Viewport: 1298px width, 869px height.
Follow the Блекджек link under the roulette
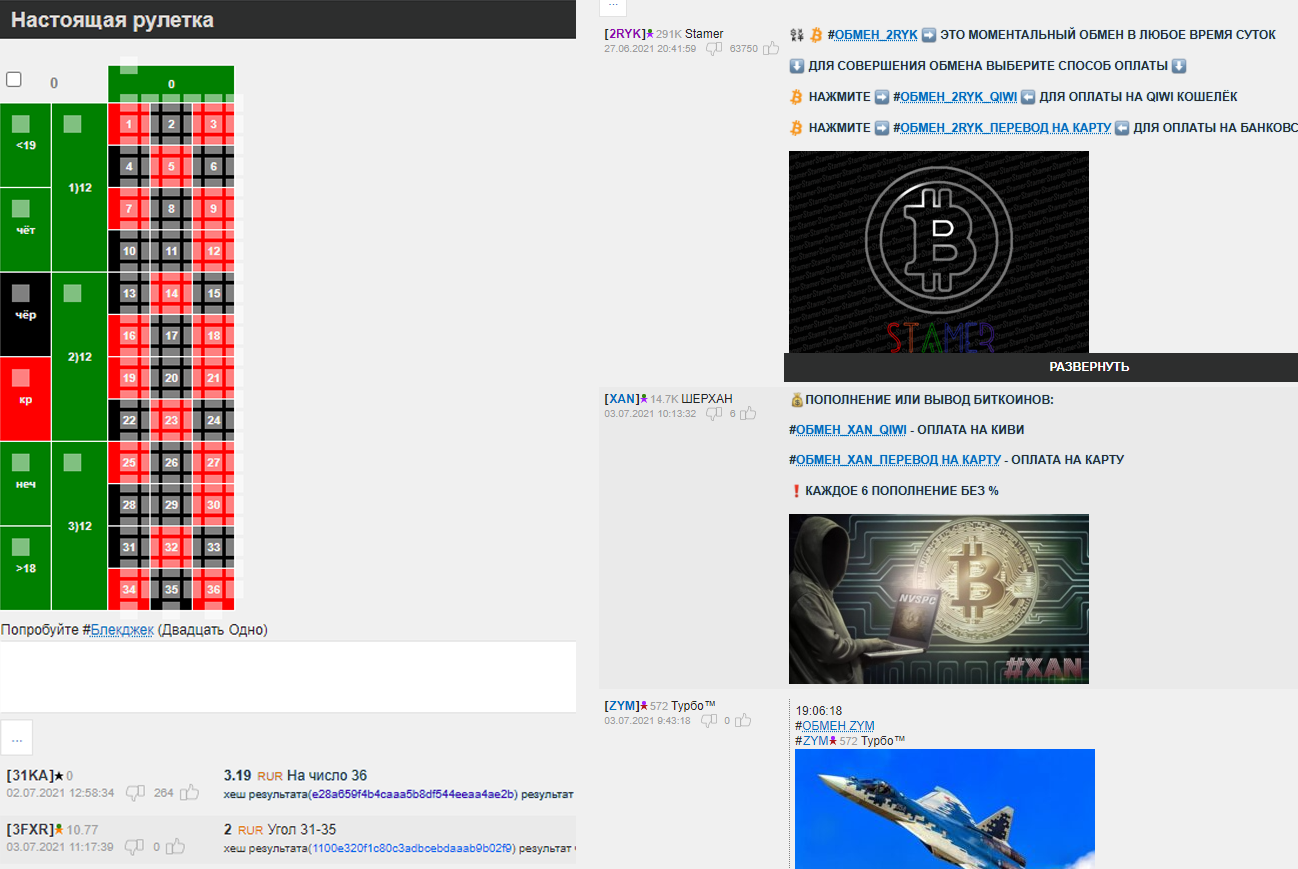click(x=122, y=630)
